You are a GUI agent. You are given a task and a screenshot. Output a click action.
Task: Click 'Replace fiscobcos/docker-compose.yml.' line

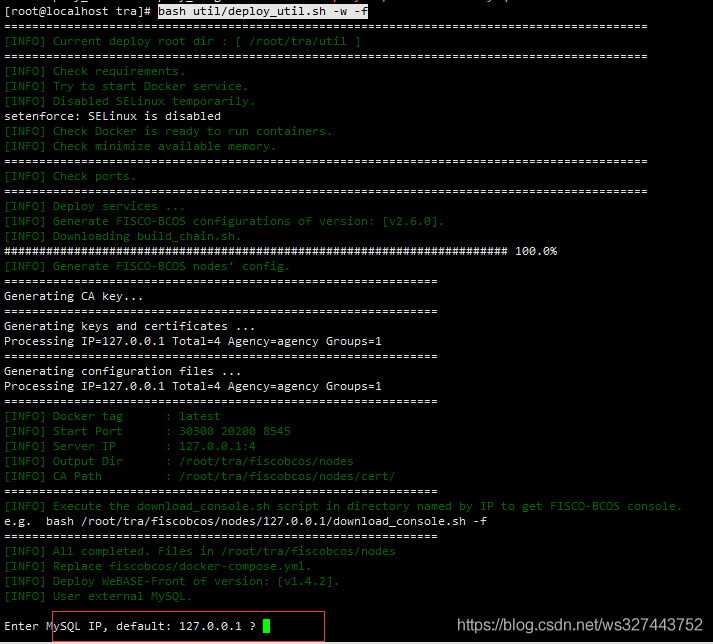(158, 567)
